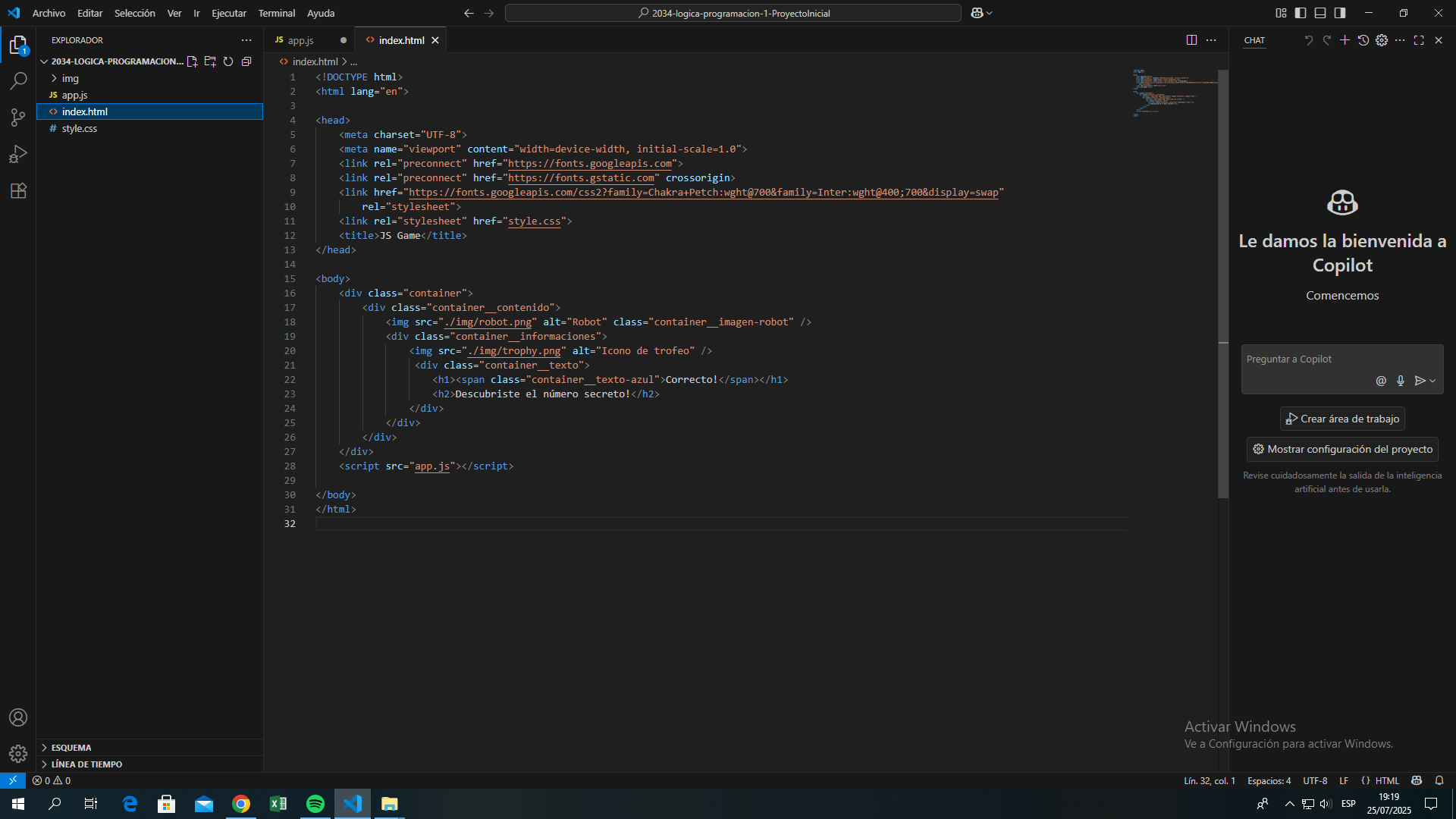Viewport: 1456px width, 819px height.
Task: Open the Extensions view
Action: pyautogui.click(x=18, y=190)
